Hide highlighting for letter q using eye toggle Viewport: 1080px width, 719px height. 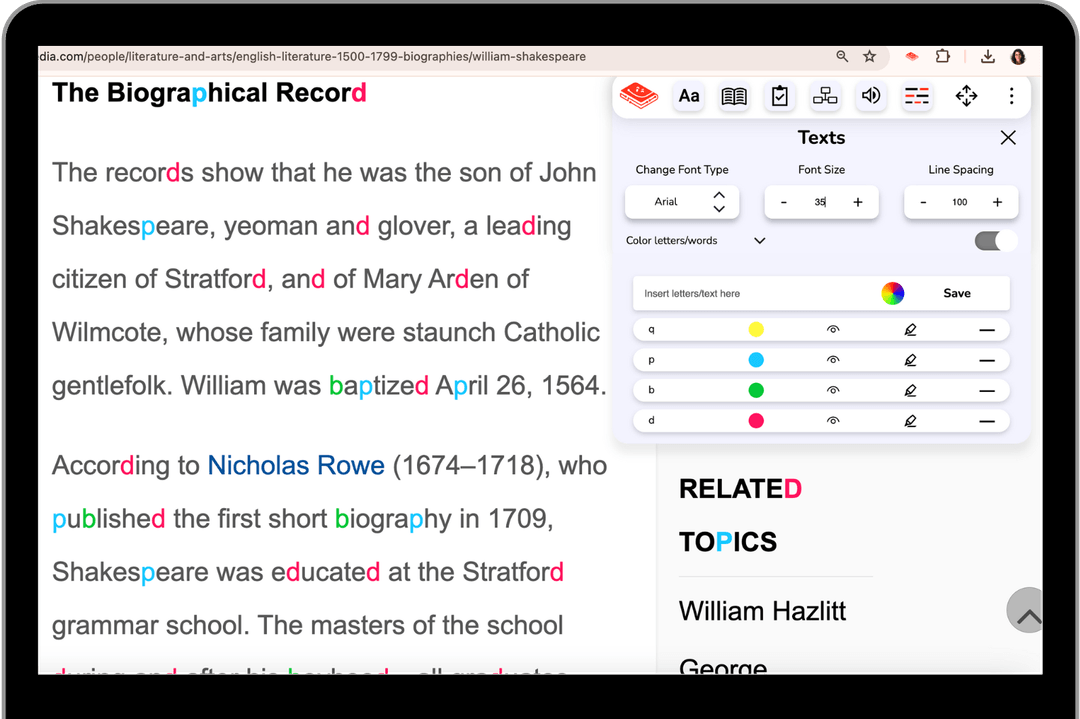point(834,329)
